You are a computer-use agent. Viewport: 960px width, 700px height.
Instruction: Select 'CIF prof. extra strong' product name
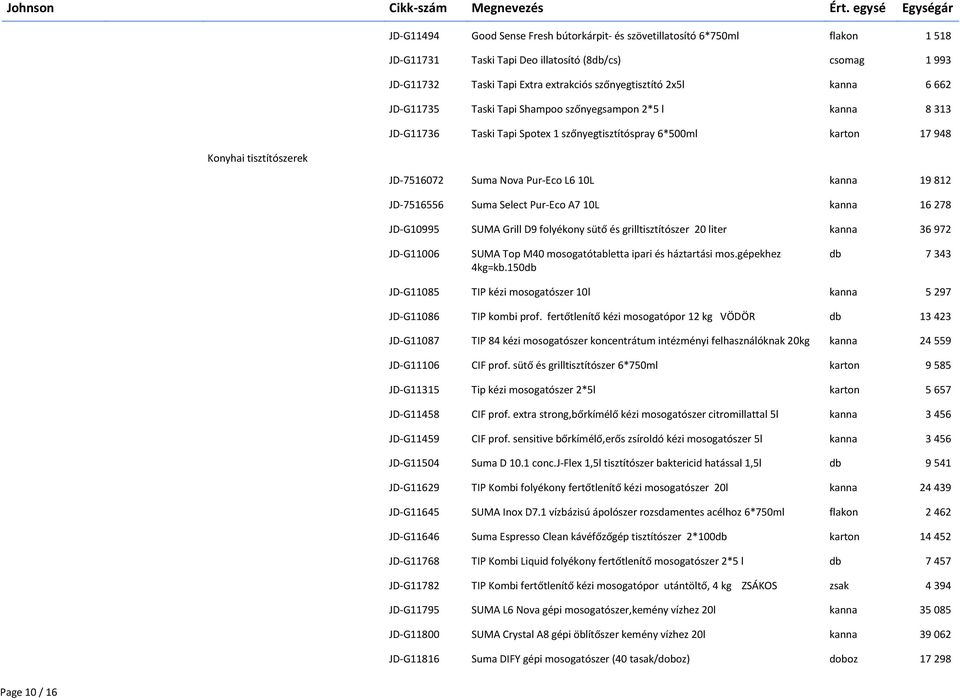tap(520, 414)
